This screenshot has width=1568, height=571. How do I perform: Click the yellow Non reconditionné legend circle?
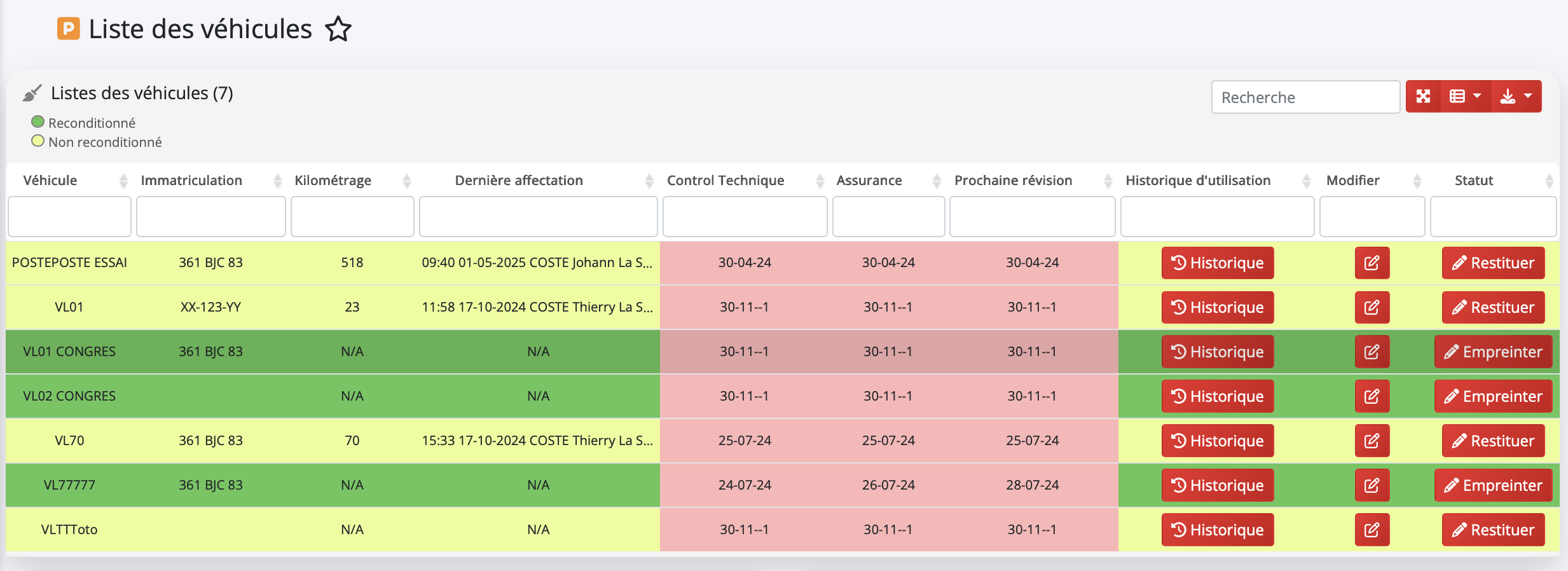(x=38, y=141)
